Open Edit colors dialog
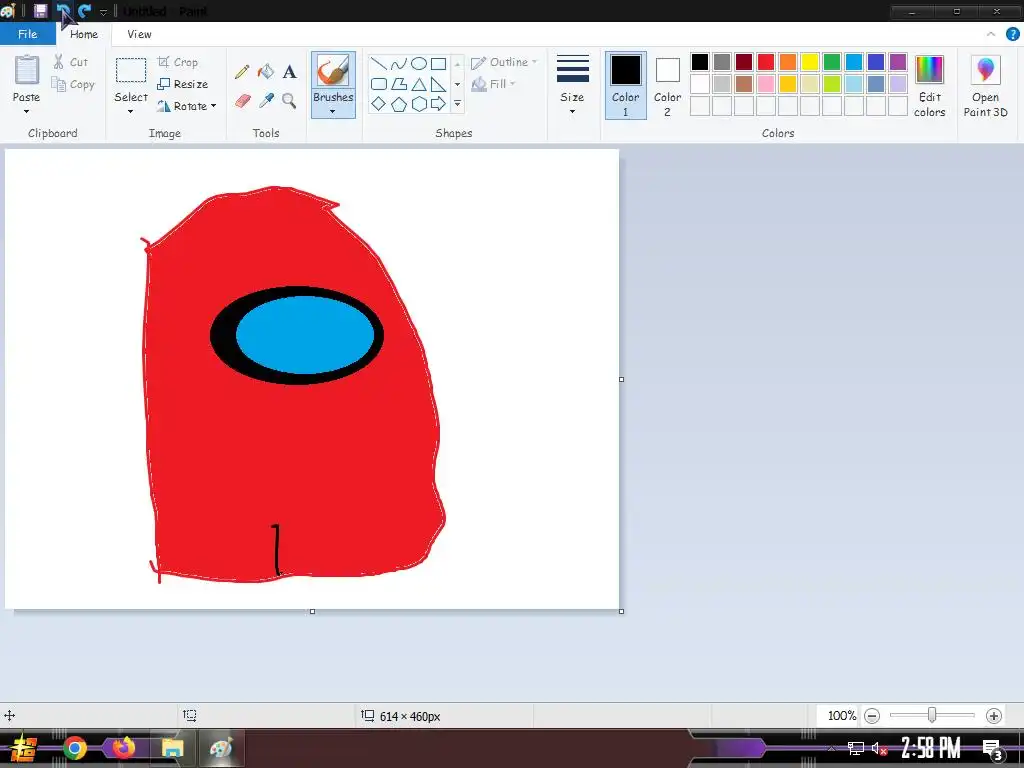 coord(929,86)
